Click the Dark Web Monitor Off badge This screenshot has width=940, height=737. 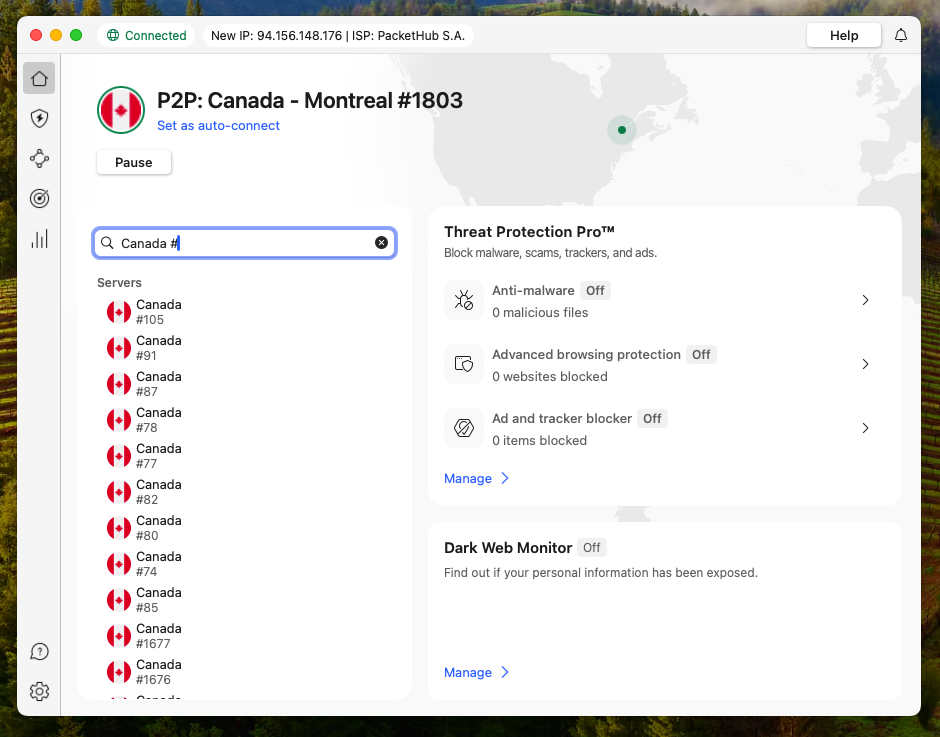click(x=592, y=548)
